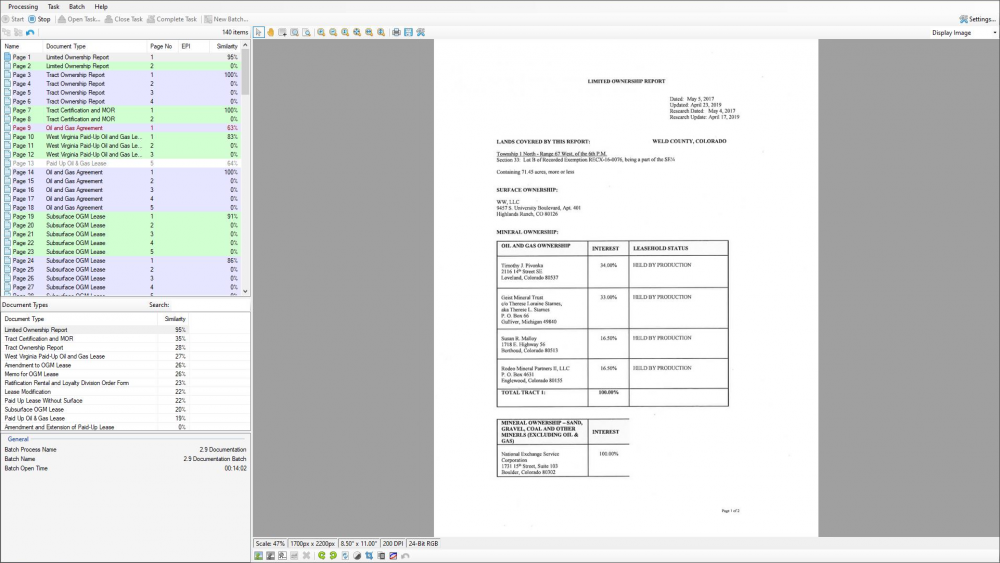Sort page list by Similarity column

pos(226,46)
